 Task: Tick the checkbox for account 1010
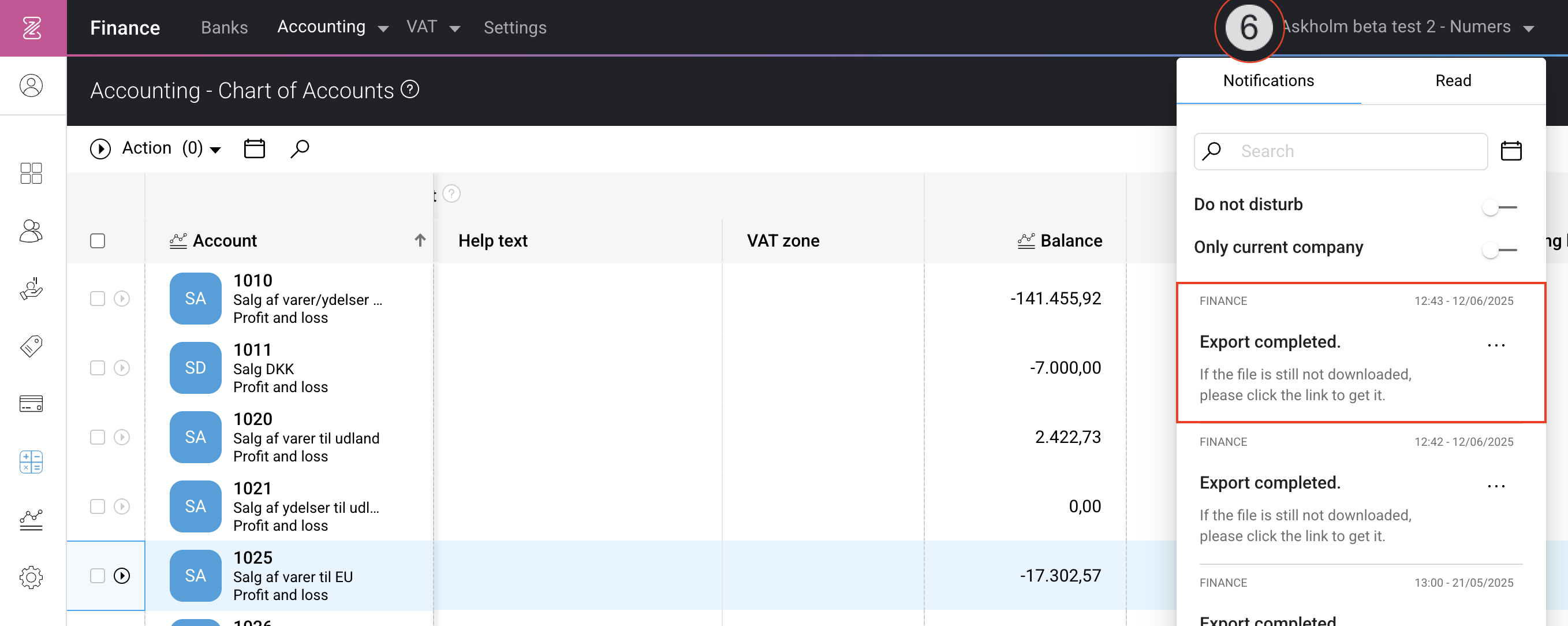coord(98,299)
